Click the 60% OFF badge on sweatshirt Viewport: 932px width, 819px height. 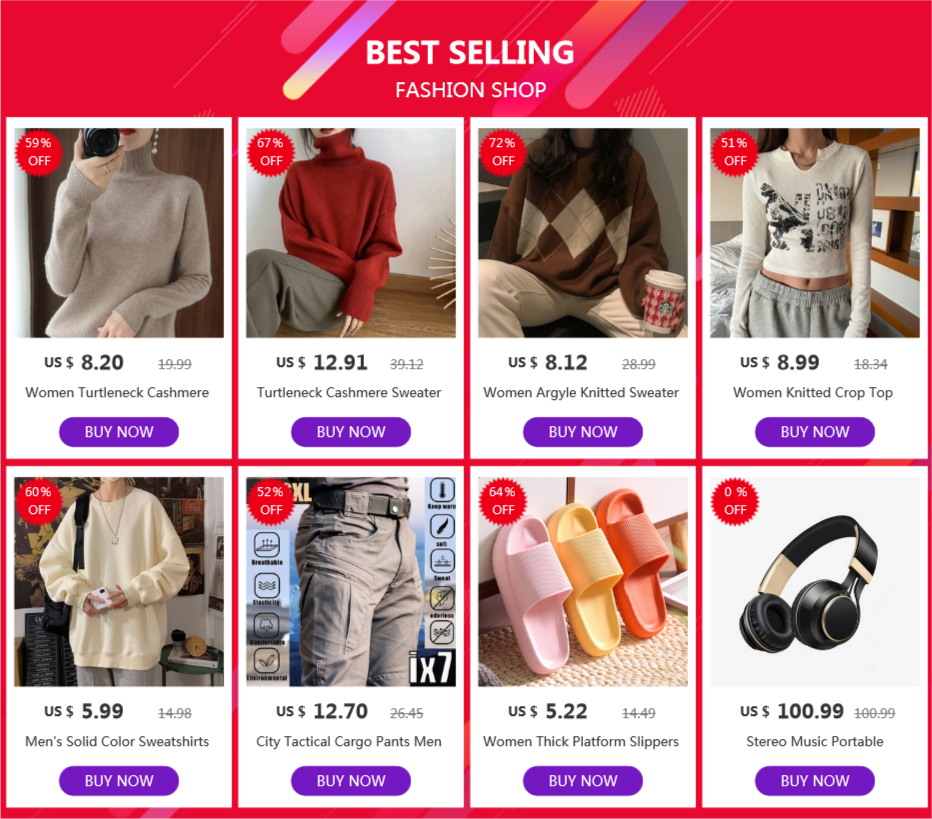[x=39, y=501]
